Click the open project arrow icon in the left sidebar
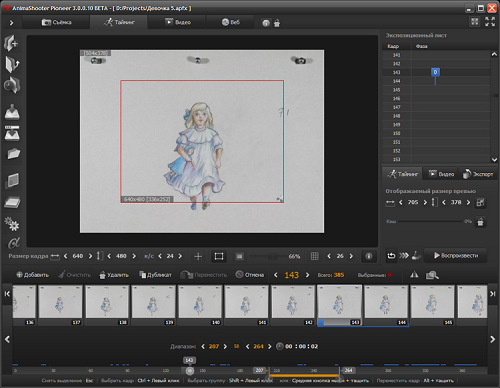This screenshot has width=500, height=388. [x=12, y=64]
